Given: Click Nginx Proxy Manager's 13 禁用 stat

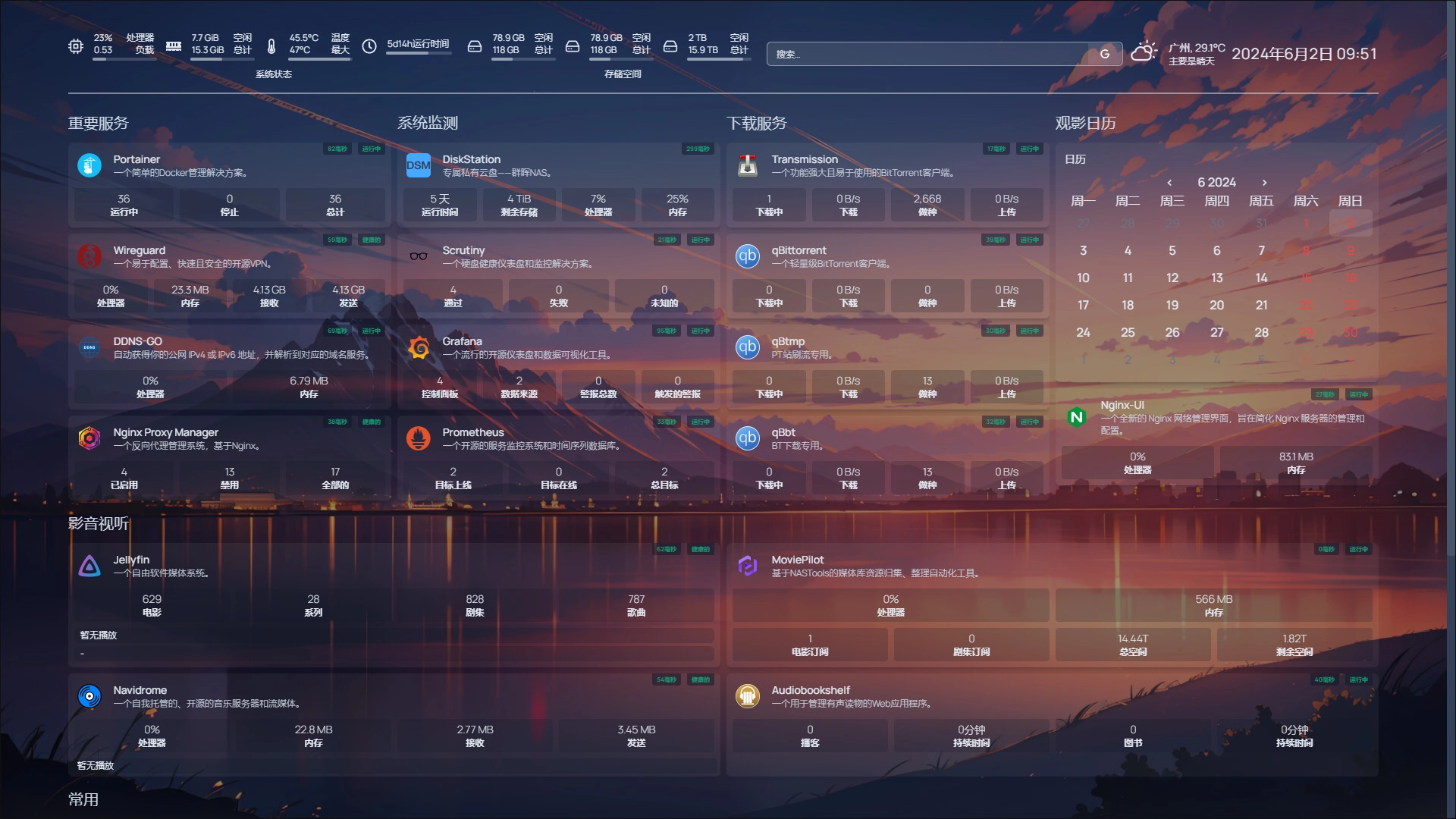Looking at the screenshot, I should 230,478.
